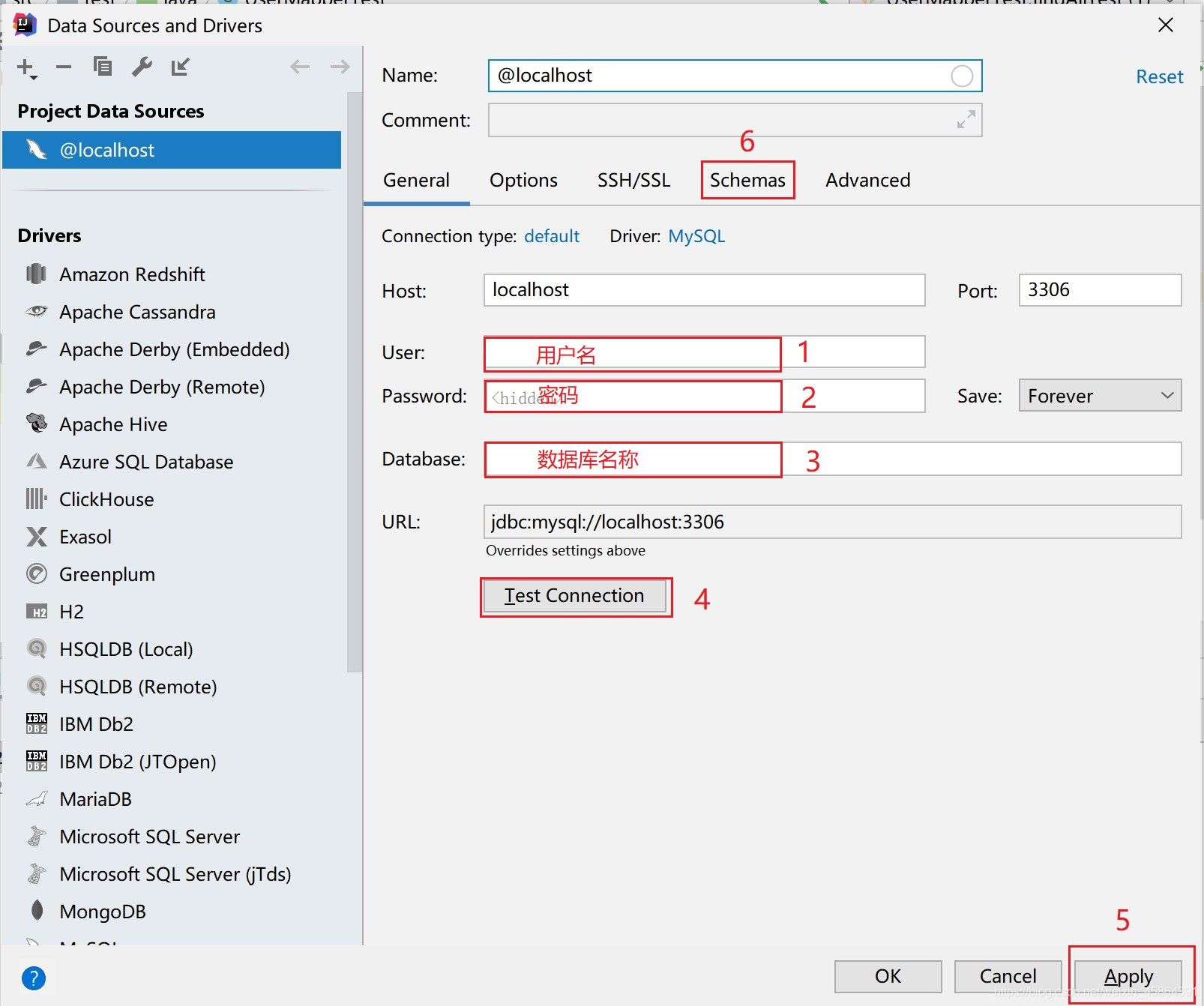Click the Azure SQL Database icon
The height and width of the screenshot is (1006, 1204).
(x=36, y=461)
